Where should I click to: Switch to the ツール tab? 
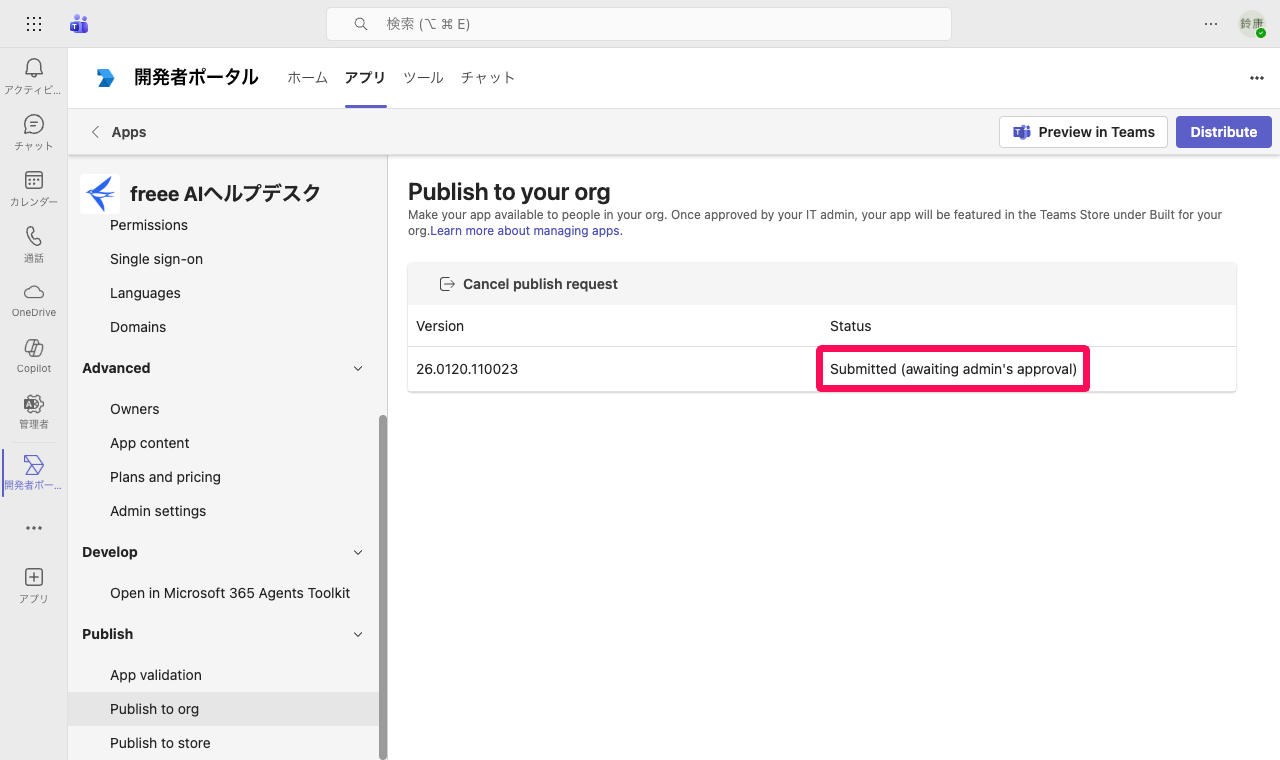[x=423, y=78]
